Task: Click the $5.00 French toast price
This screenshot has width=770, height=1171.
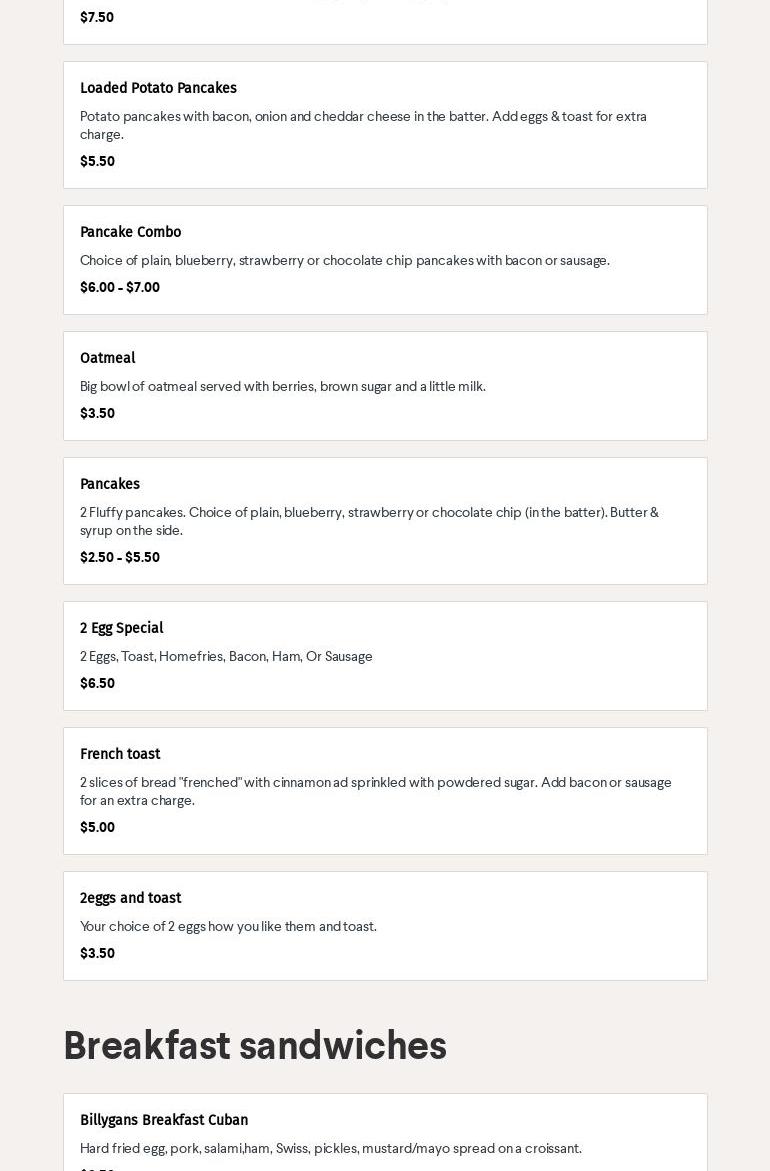Action: tap(97, 827)
